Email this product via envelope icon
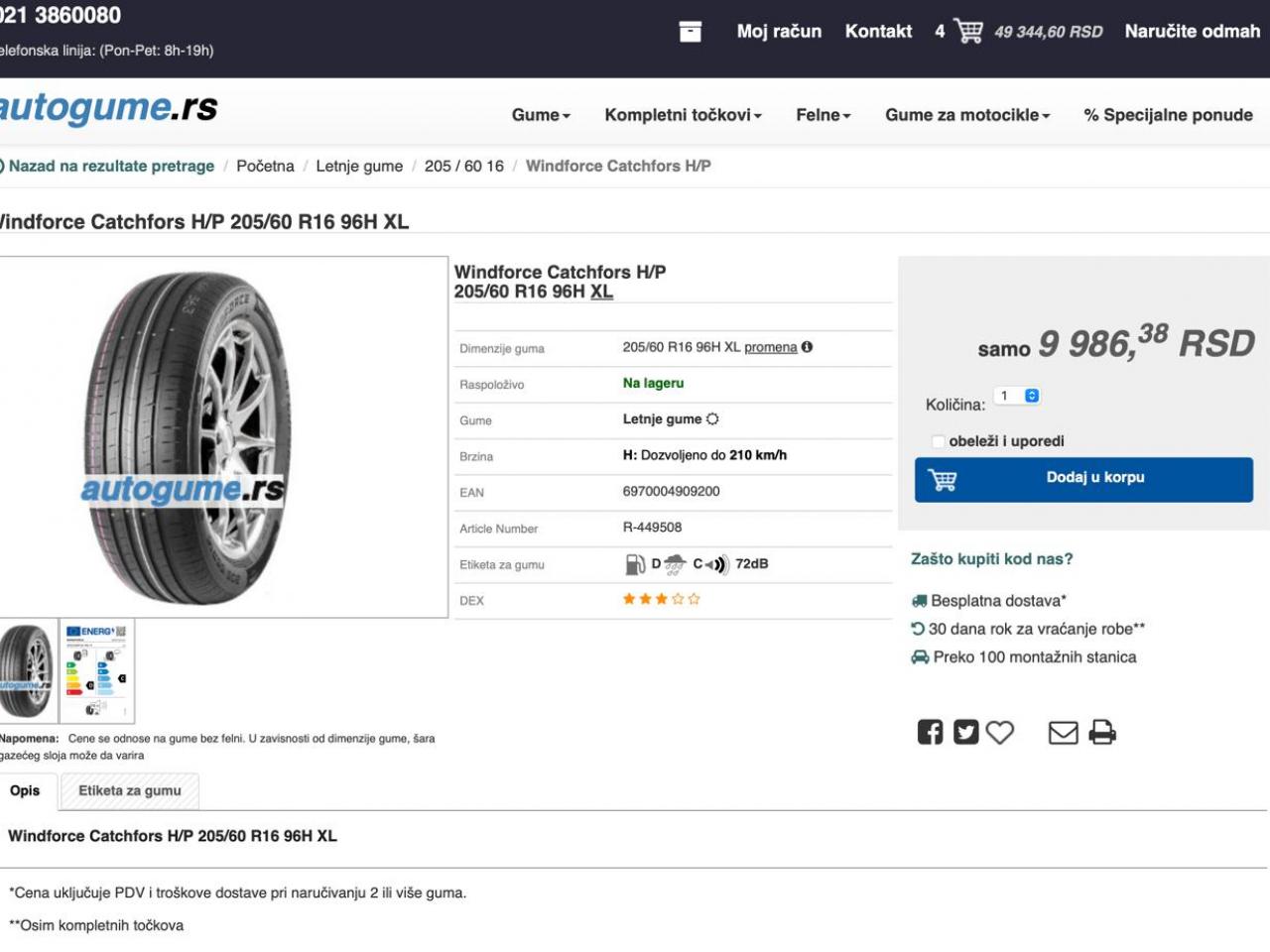 1064,732
